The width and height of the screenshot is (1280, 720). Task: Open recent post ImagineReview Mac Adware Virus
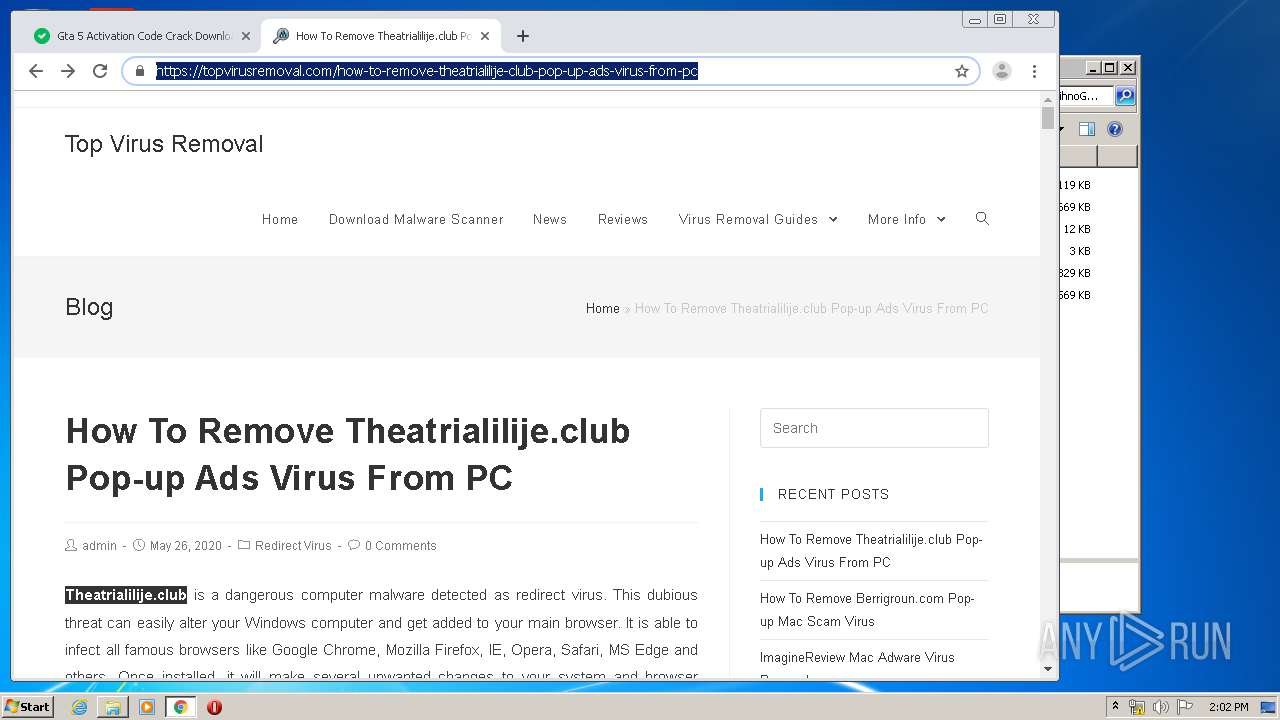857,658
